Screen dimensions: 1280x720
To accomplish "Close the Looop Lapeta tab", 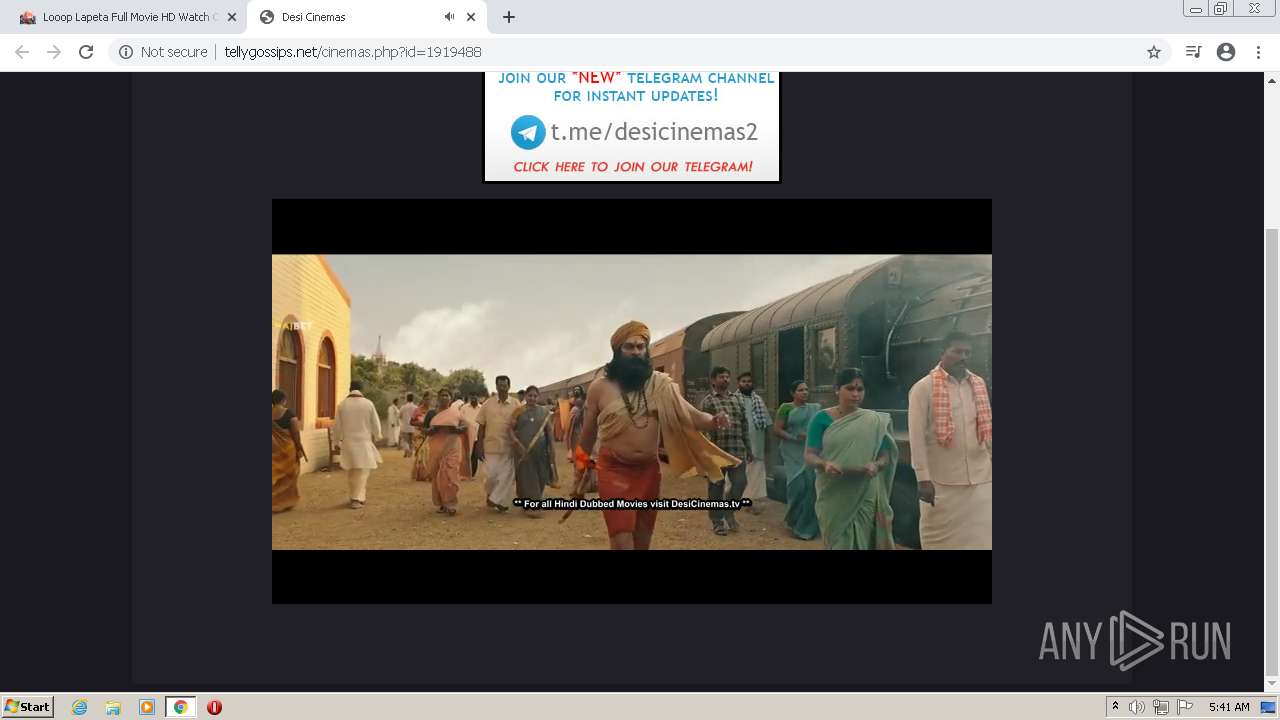I will (x=232, y=17).
